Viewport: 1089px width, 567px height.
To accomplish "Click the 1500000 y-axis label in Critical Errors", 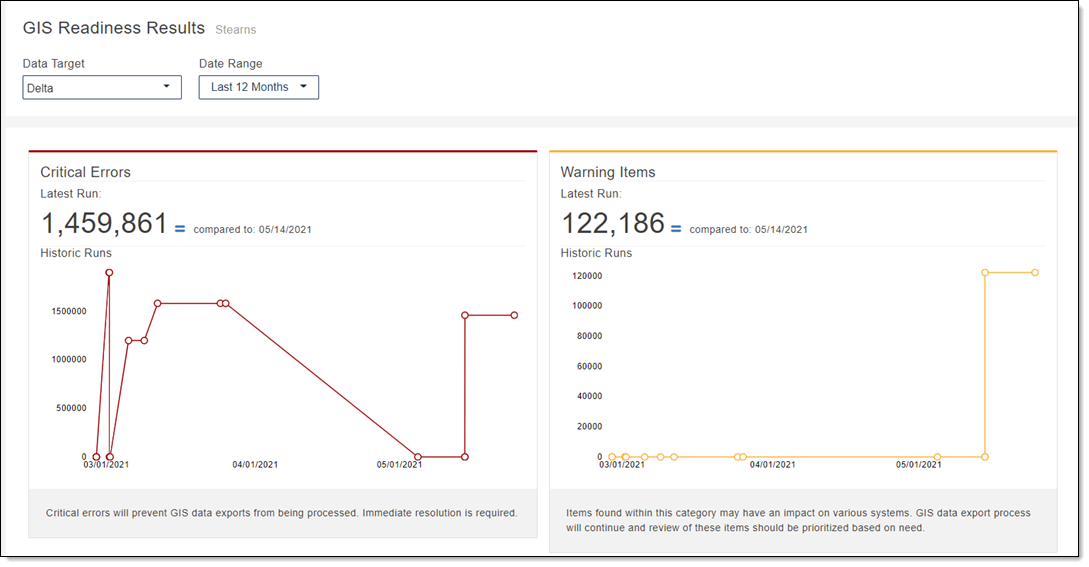I will tap(75, 311).
